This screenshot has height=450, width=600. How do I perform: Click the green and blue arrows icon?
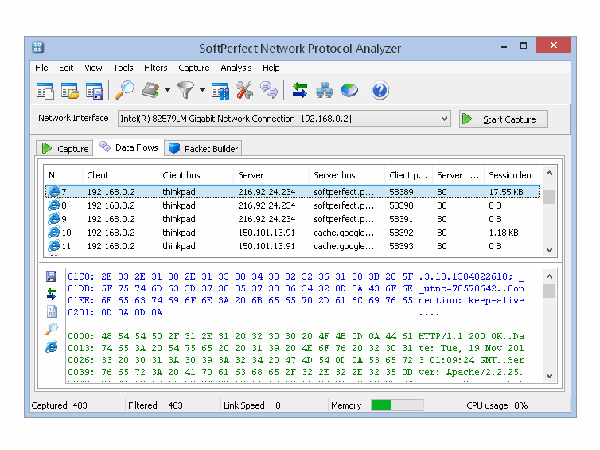(300, 90)
